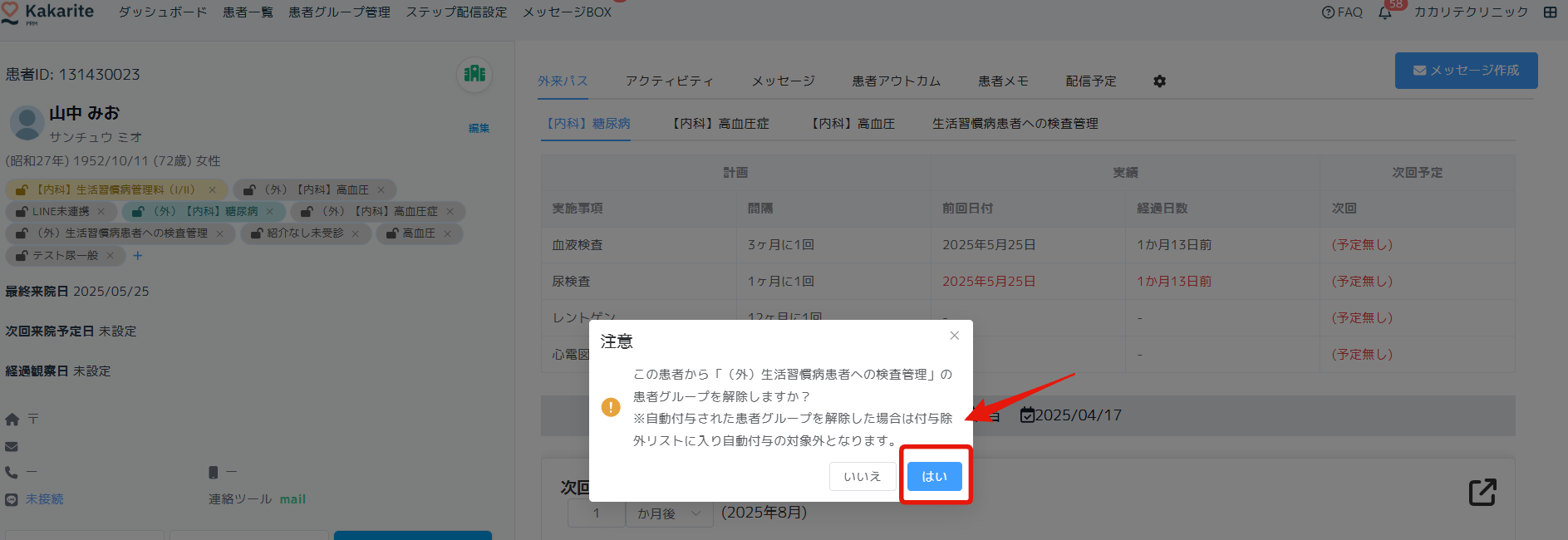Open ステップ配信設定
Image resolution: width=1568 pixels, height=540 pixels.
pyautogui.click(x=456, y=12)
